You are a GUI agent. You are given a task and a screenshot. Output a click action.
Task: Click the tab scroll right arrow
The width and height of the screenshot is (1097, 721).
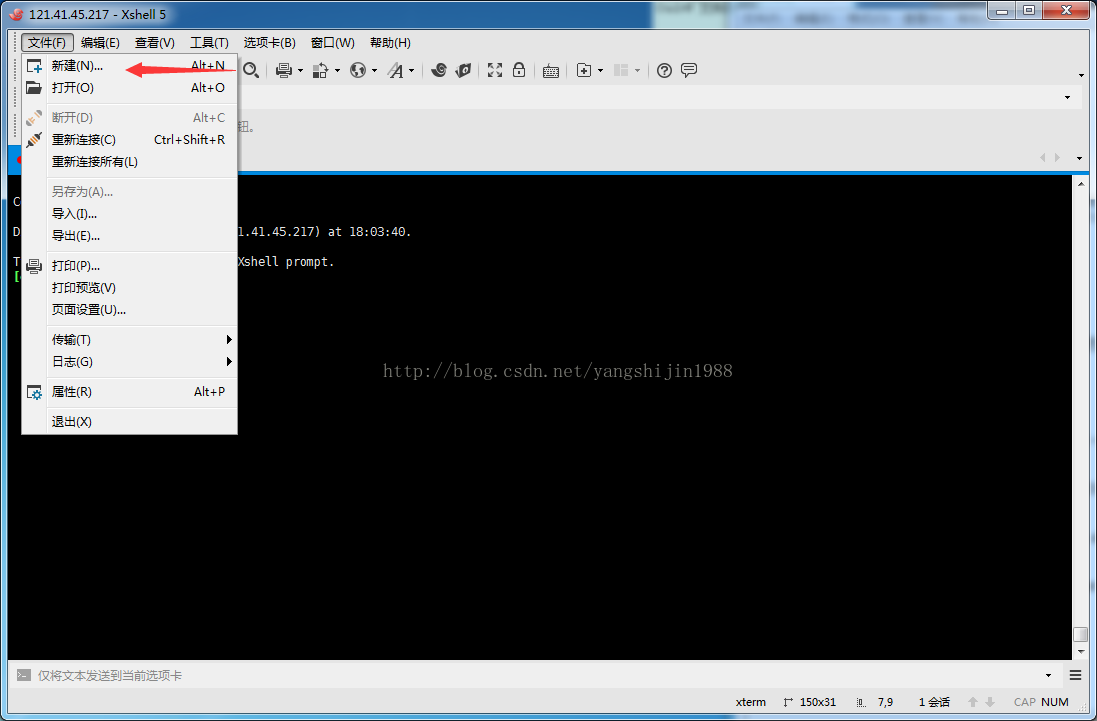click(x=1057, y=158)
